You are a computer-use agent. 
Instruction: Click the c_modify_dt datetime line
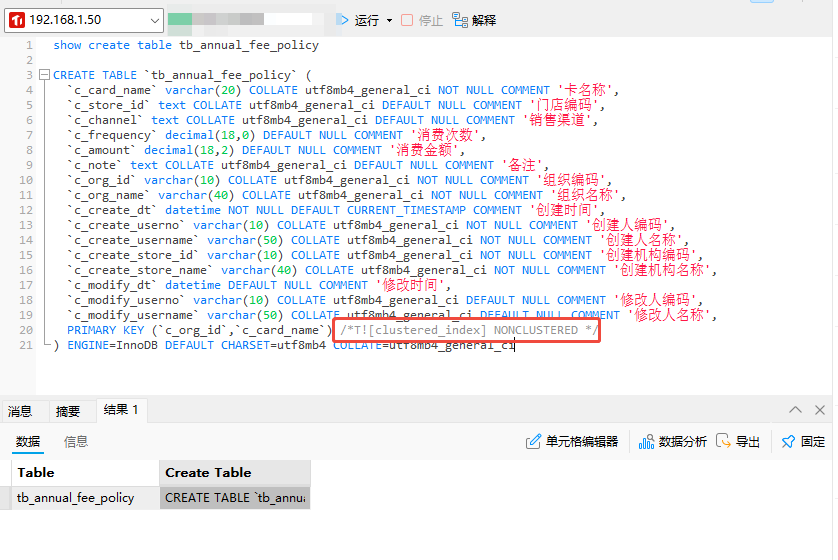(x=259, y=285)
